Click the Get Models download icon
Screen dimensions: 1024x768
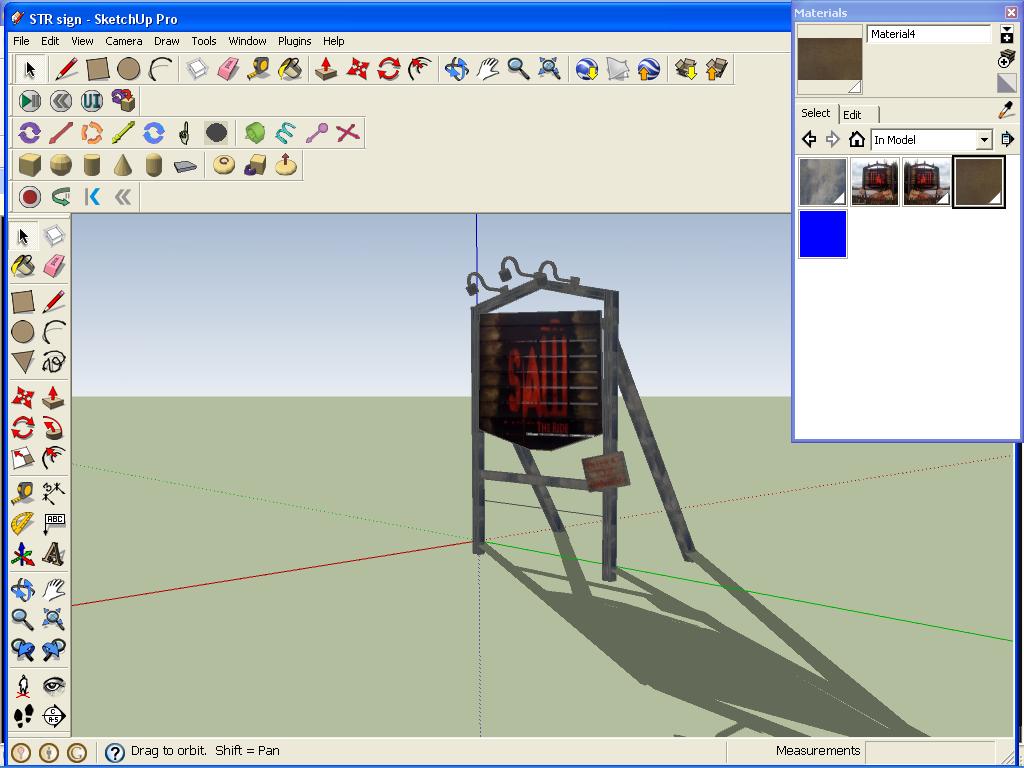(x=686, y=69)
